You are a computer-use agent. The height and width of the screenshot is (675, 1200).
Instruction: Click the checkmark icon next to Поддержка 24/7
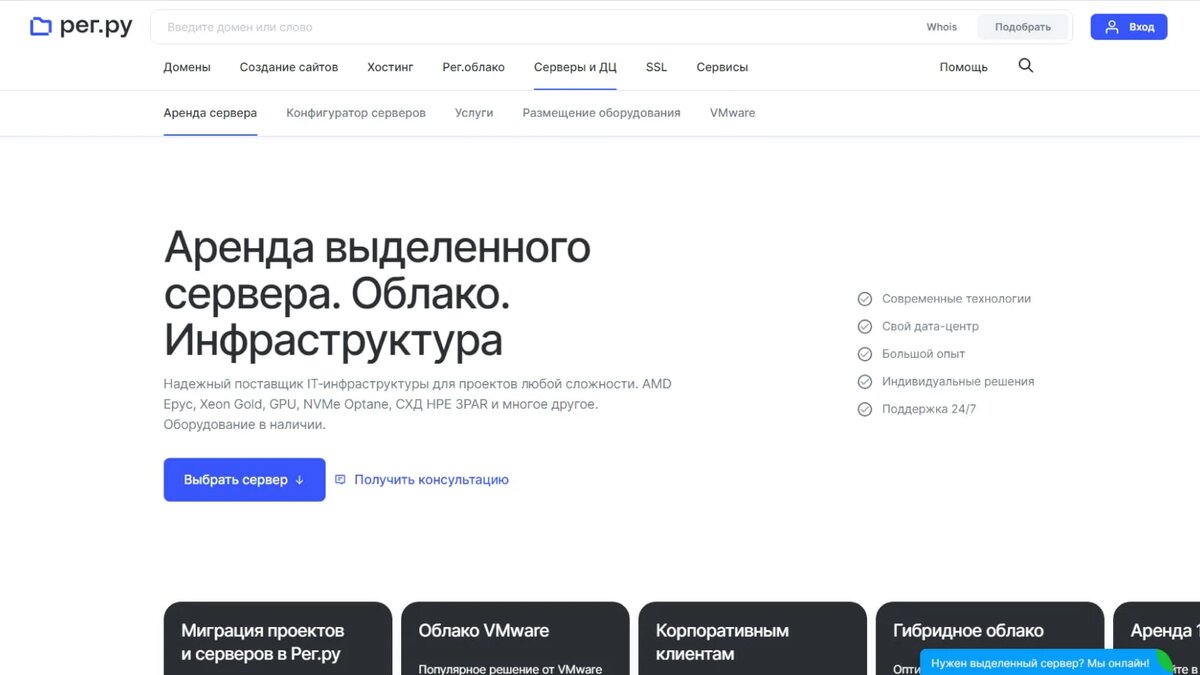(865, 409)
